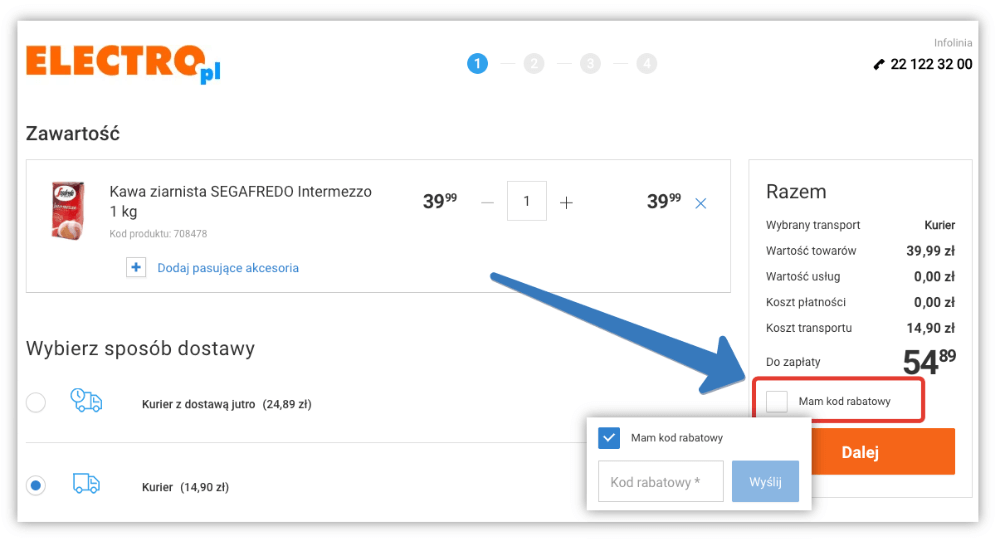Open the Segafredo coffee product thumbnail

[x=68, y=210]
